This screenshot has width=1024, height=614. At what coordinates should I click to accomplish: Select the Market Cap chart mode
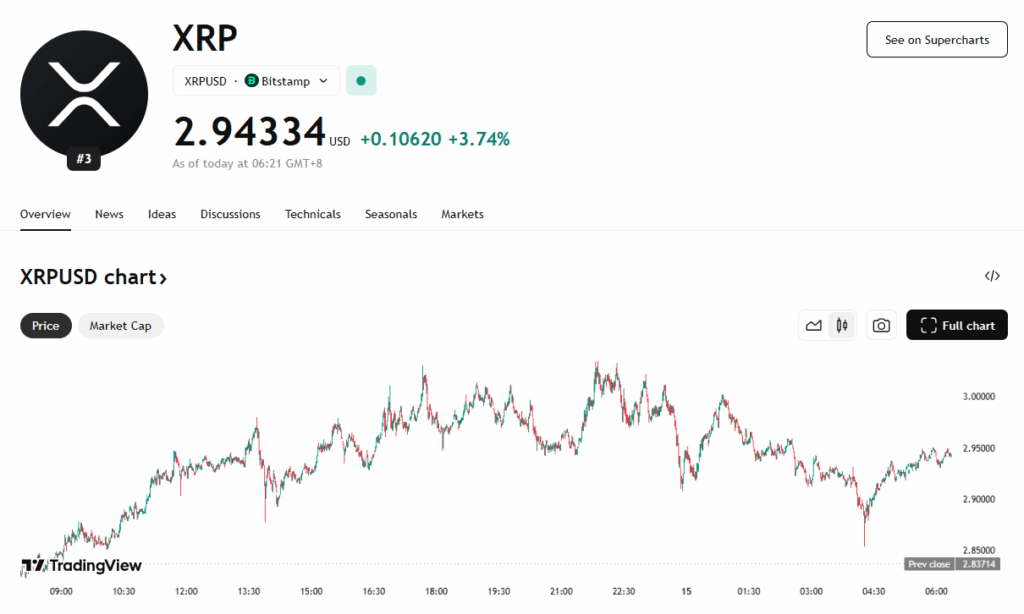(121, 326)
